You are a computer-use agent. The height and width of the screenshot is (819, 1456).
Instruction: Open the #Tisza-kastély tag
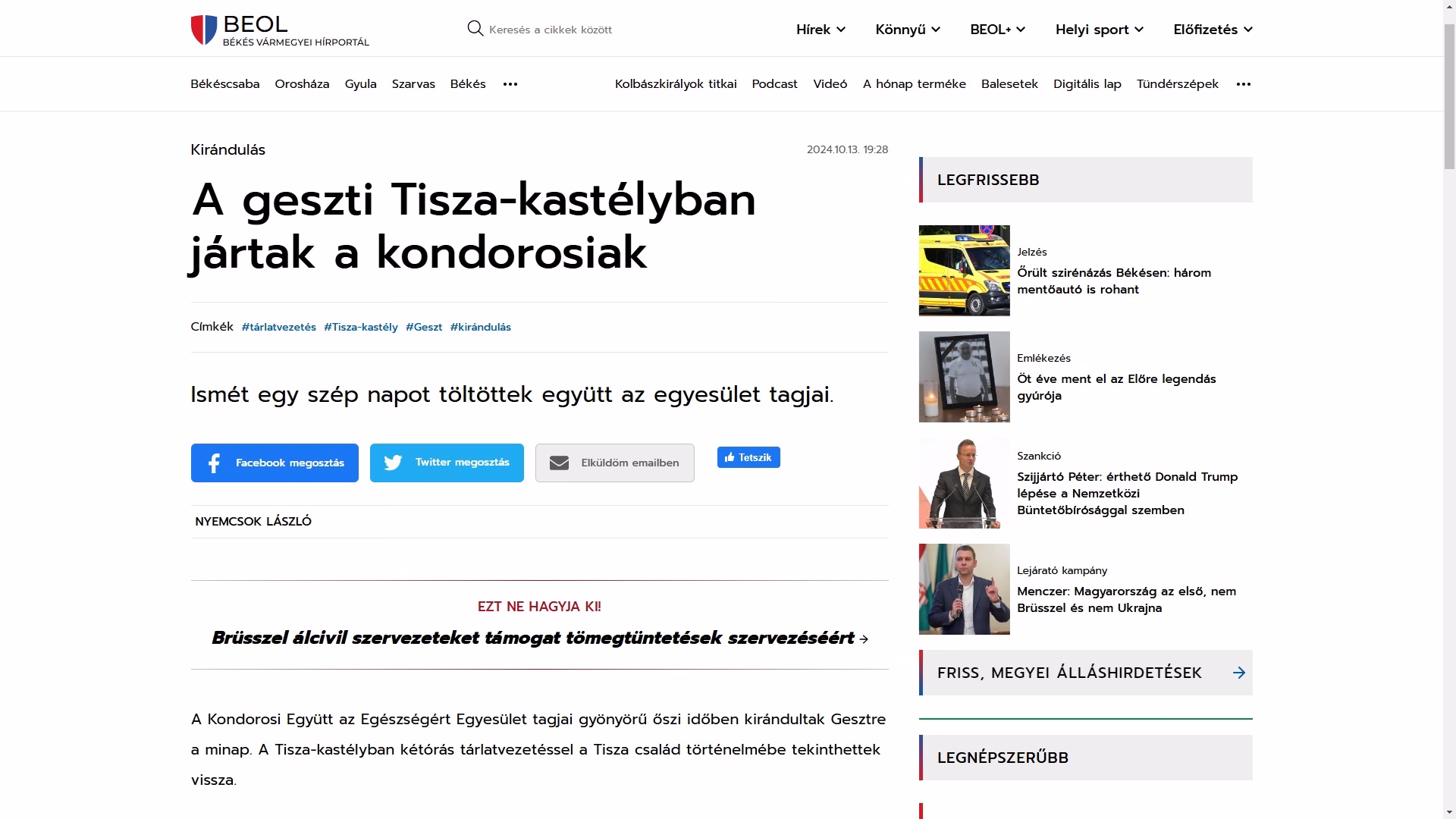coord(361,328)
